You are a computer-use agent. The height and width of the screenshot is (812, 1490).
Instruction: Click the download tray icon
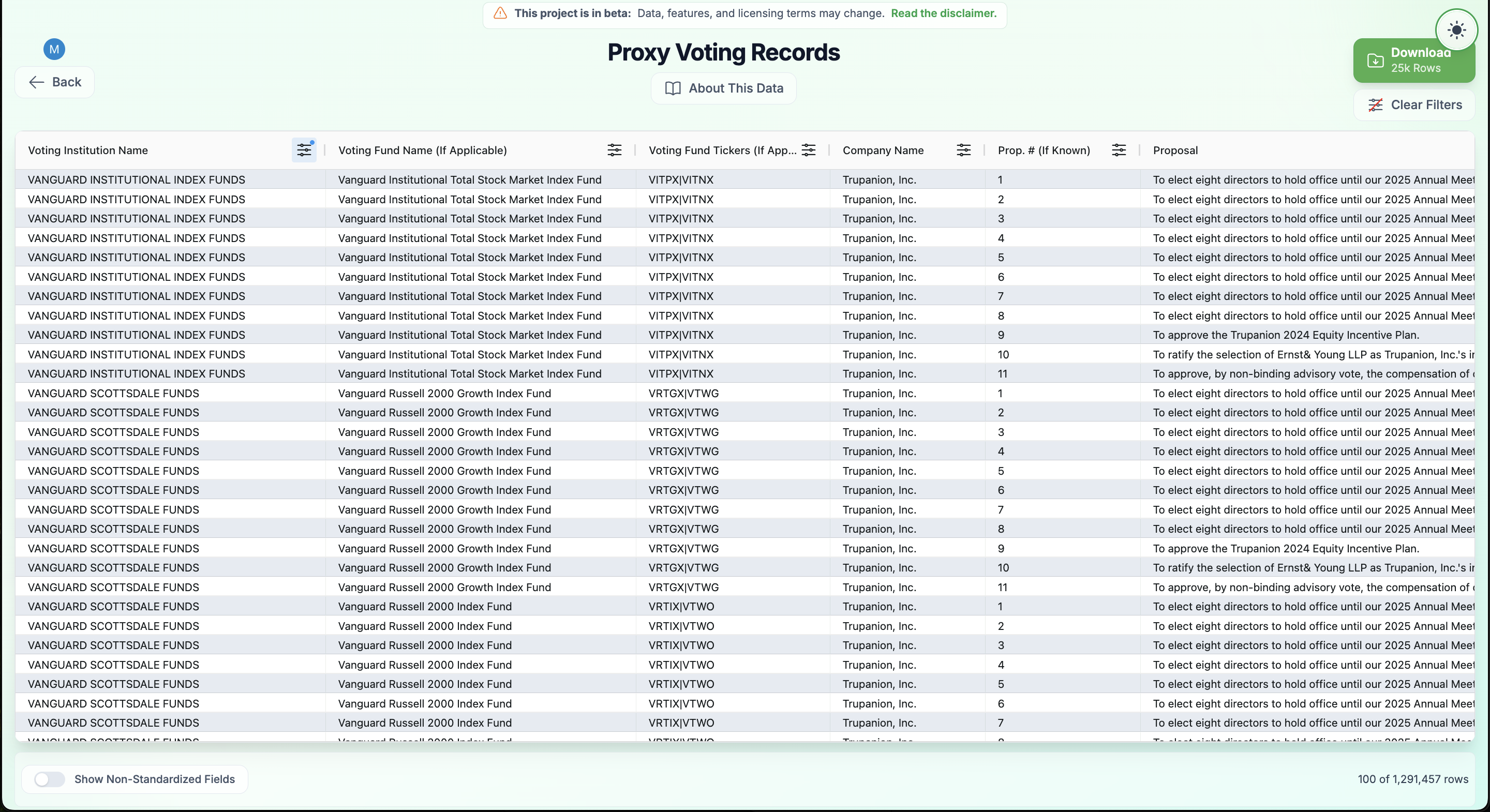tap(1376, 60)
